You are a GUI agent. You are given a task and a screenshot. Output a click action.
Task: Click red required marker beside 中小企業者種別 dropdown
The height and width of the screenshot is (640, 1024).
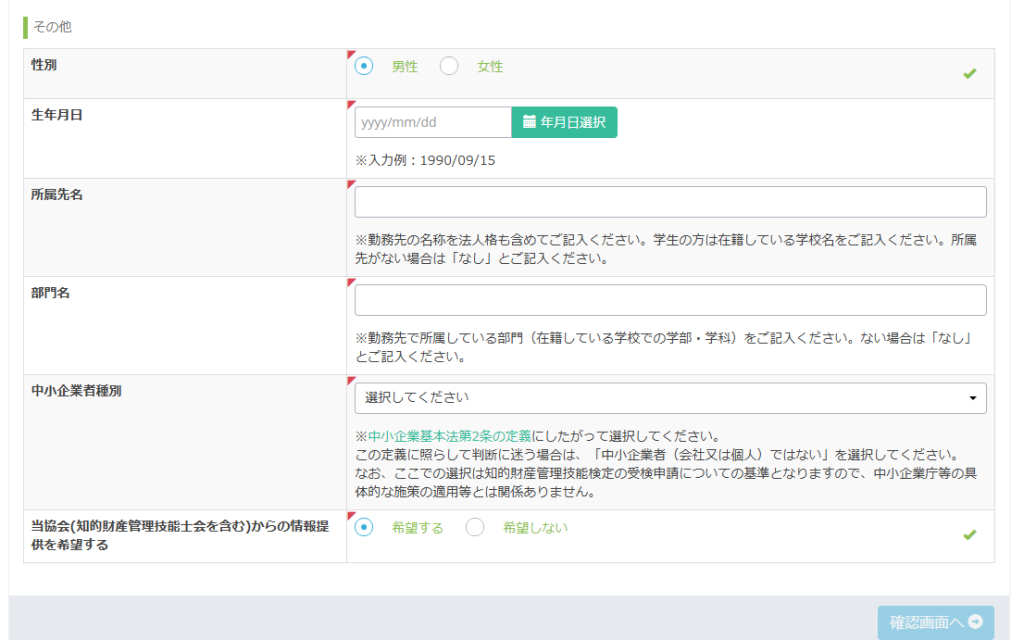[x=351, y=380]
